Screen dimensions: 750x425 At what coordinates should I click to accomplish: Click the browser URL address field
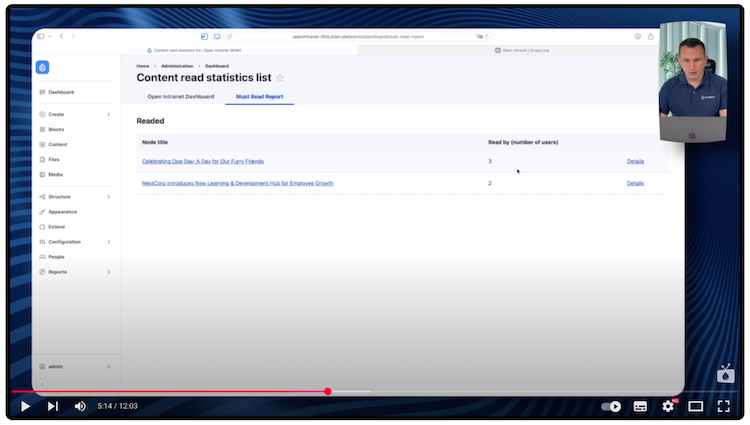click(x=358, y=37)
